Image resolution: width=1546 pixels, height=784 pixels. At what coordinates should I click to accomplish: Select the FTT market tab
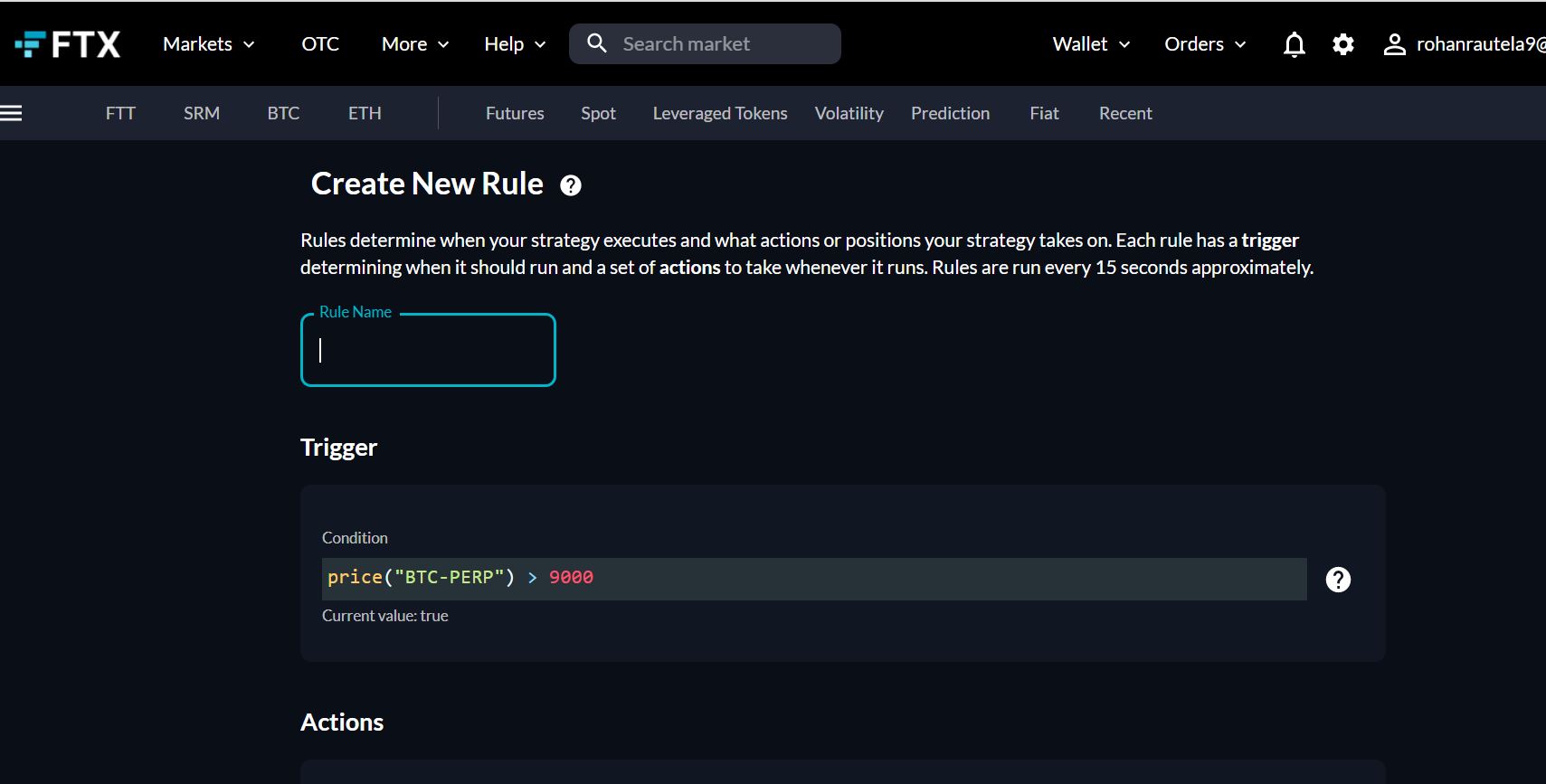120,113
